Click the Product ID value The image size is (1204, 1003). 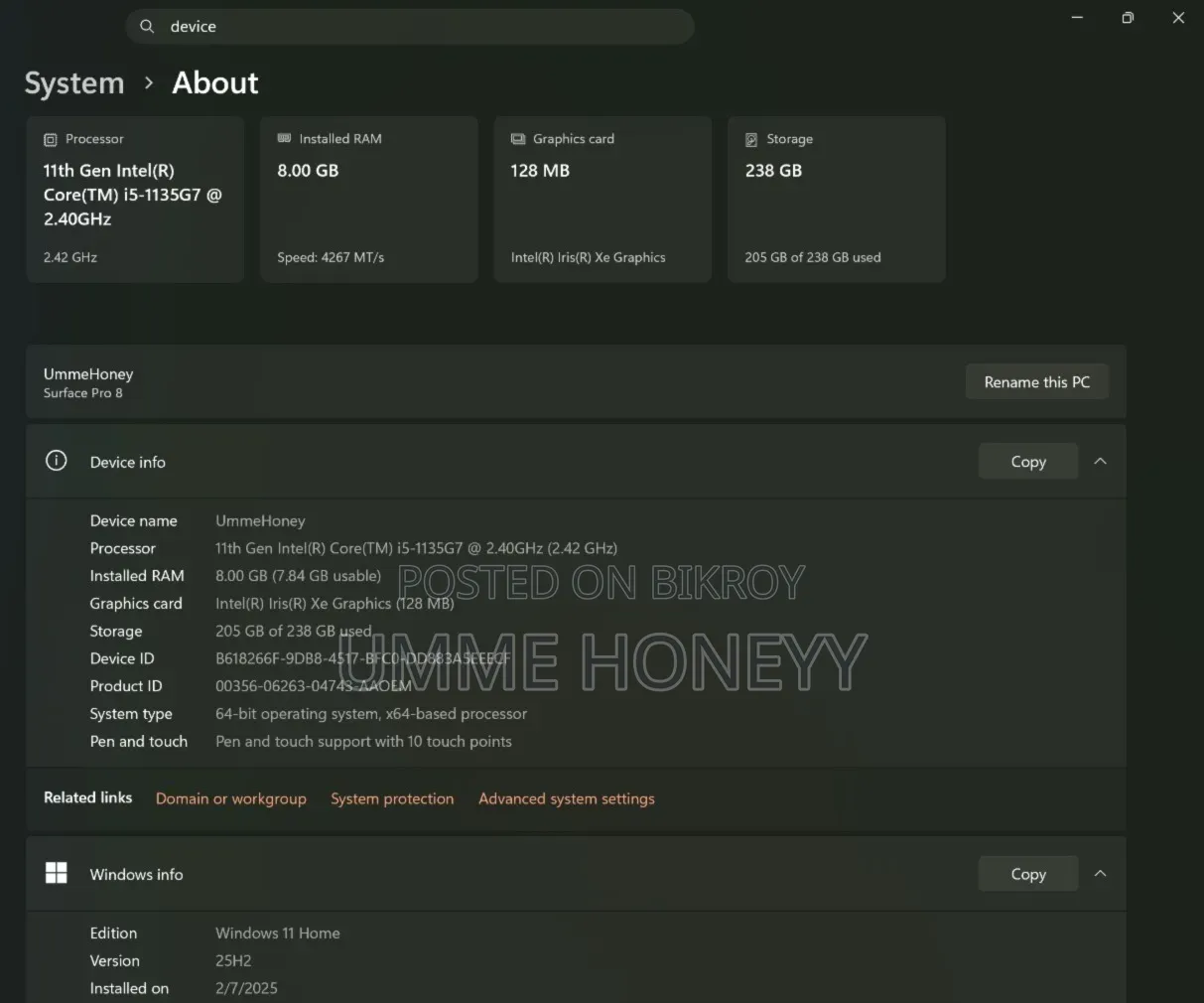314,686
